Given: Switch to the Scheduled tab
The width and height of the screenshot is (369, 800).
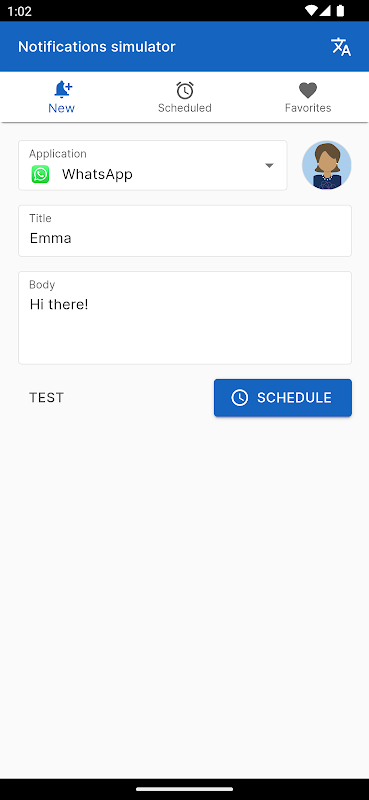Looking at the screenshot, I should 185,97.
